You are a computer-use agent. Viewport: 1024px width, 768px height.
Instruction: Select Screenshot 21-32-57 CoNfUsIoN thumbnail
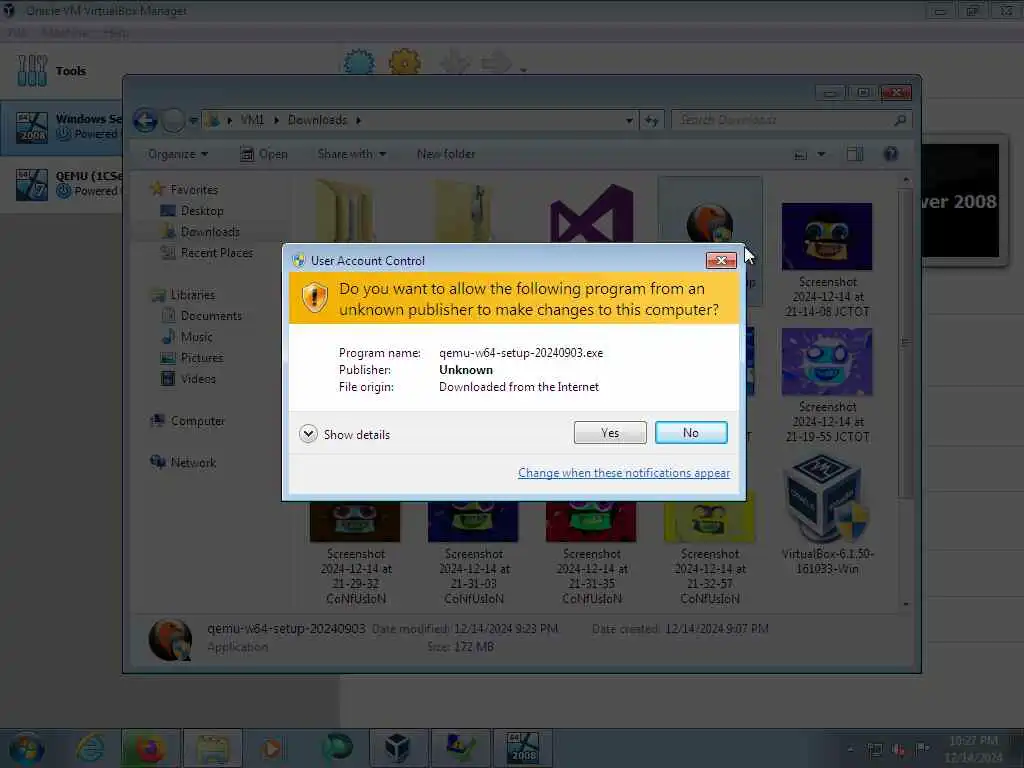pyautogui.click(x=710, y=522)
